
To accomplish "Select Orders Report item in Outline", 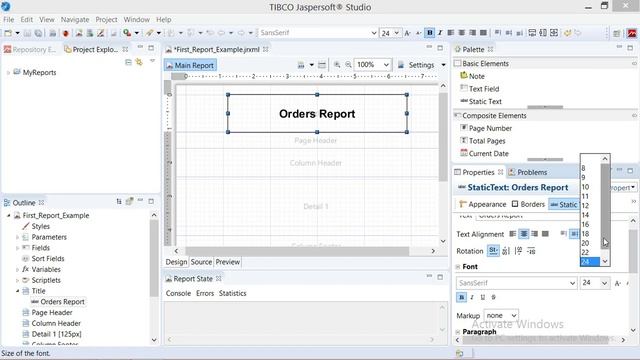I will tap(62, 302).
